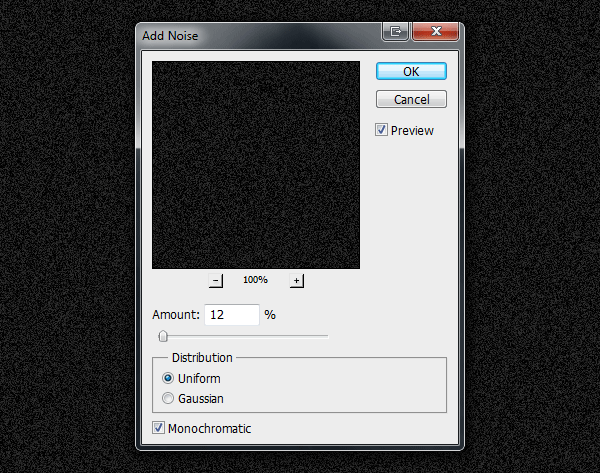Click the dialog title bar arrow icon
600x473 pixels.
396,31
